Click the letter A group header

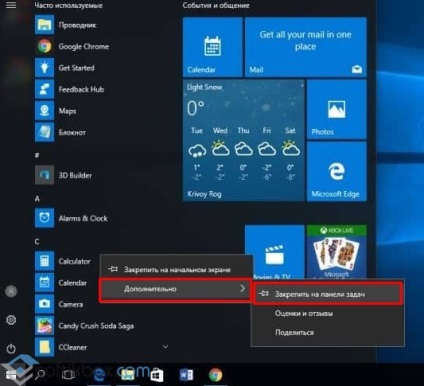tap(37, 199)
